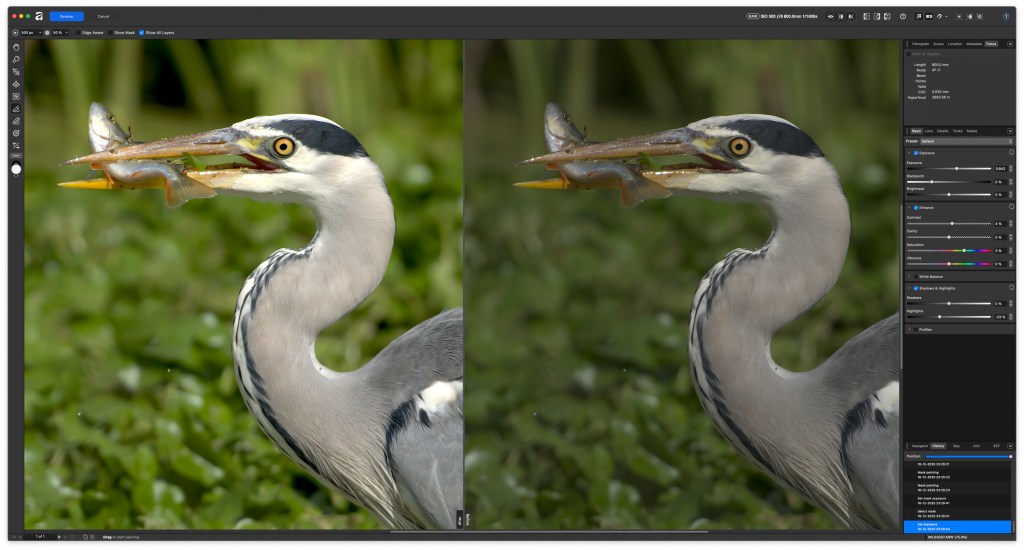
Task: Click the History Position slider
Action: coord(968,457)
